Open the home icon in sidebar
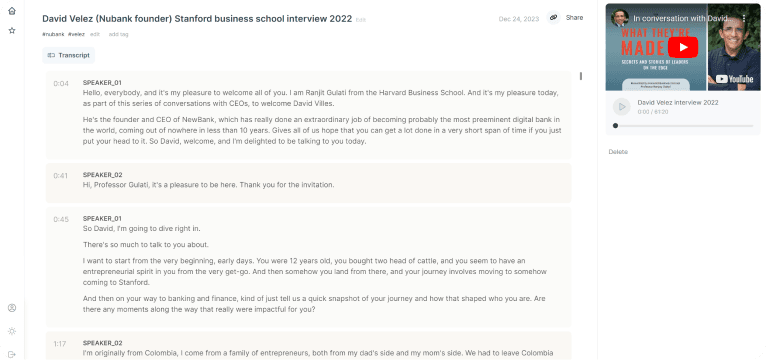Screen dimensions: 766x360 tap(12, 11)
